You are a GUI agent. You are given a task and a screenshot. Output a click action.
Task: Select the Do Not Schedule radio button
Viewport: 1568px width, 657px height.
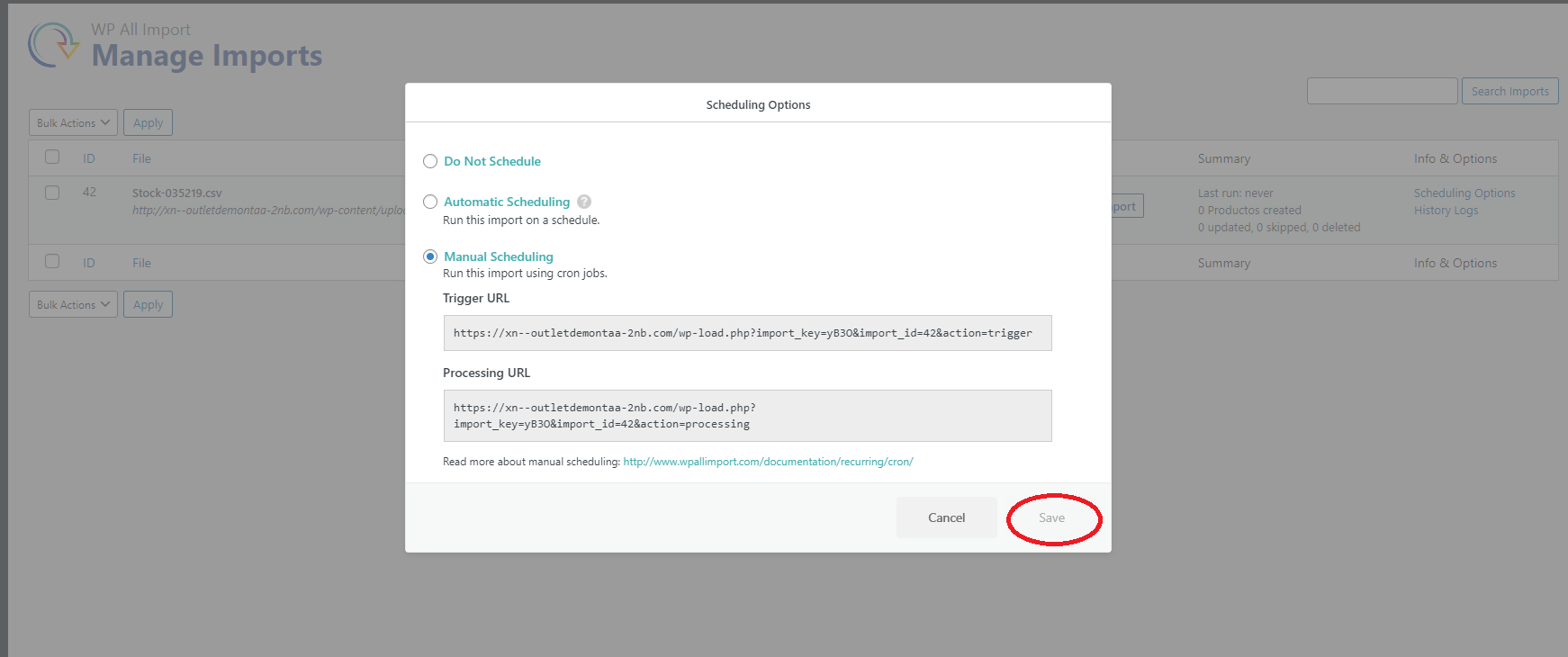[x=430, y=161]
